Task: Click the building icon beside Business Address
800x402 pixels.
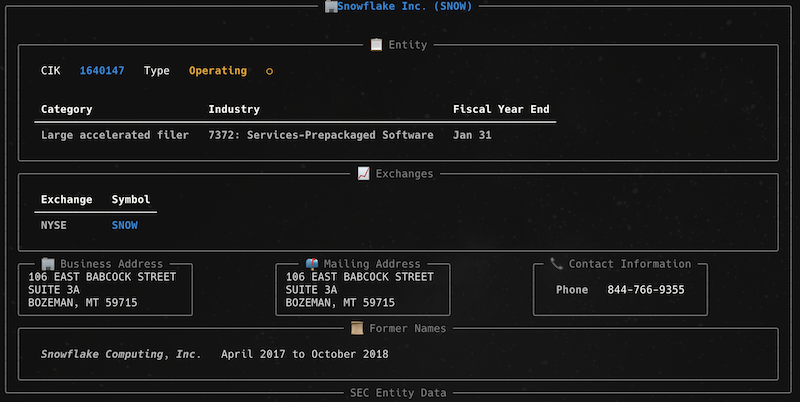Action: click(x=48, y=264)
